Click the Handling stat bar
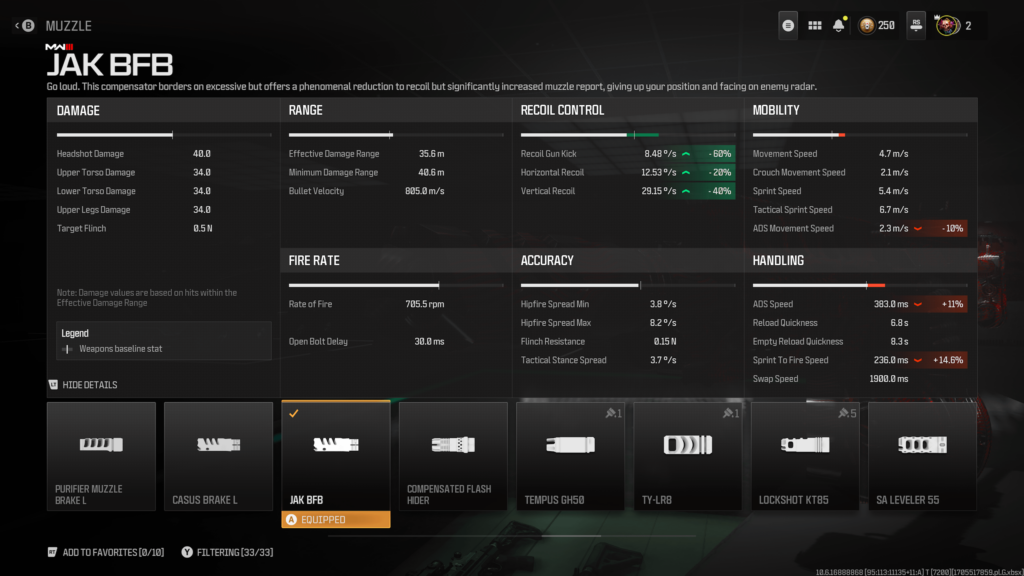The image size is (1024, 576). point(859,285)
